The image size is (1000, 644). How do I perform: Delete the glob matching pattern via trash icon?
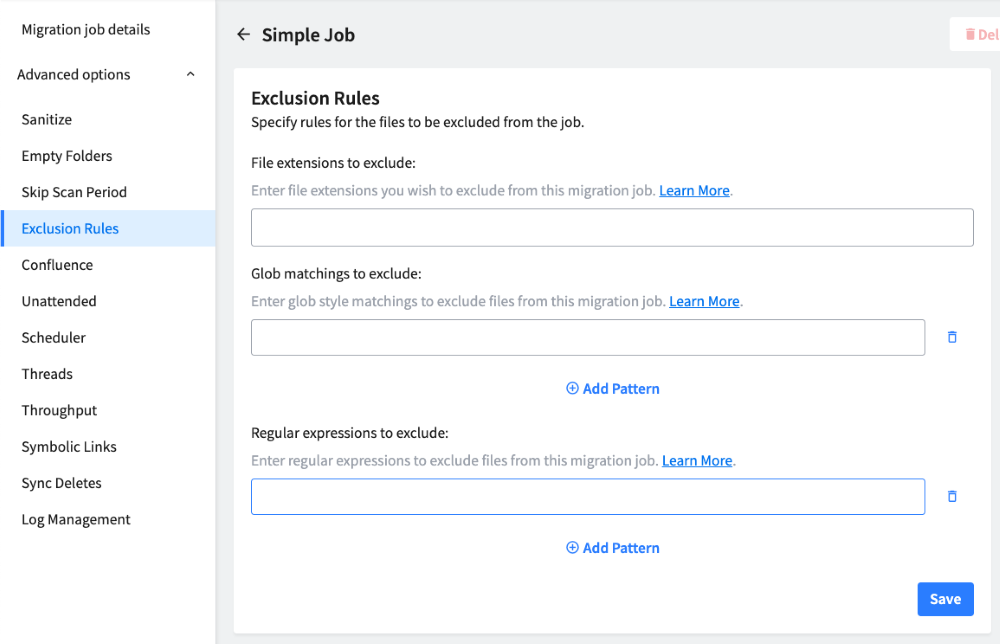951,337
